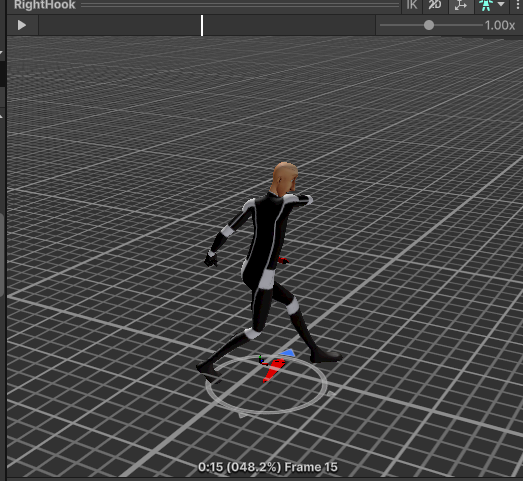The image size is (523, 481).
Task: Click the collapse arrow at left edge
Action: pos(1,53)
